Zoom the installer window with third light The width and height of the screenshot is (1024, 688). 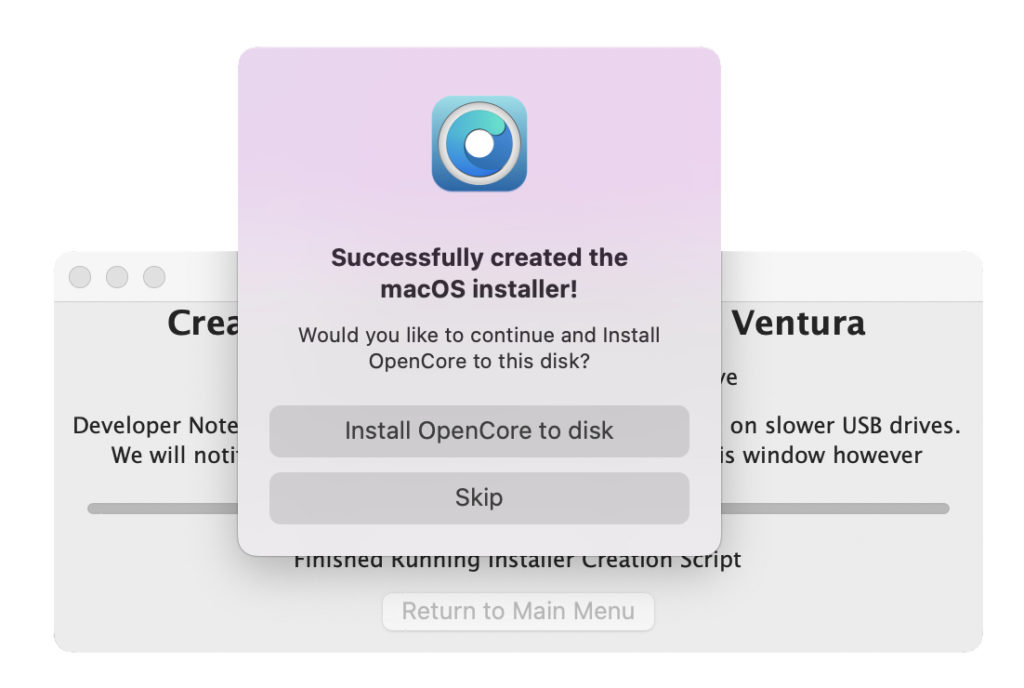[154, 277]
